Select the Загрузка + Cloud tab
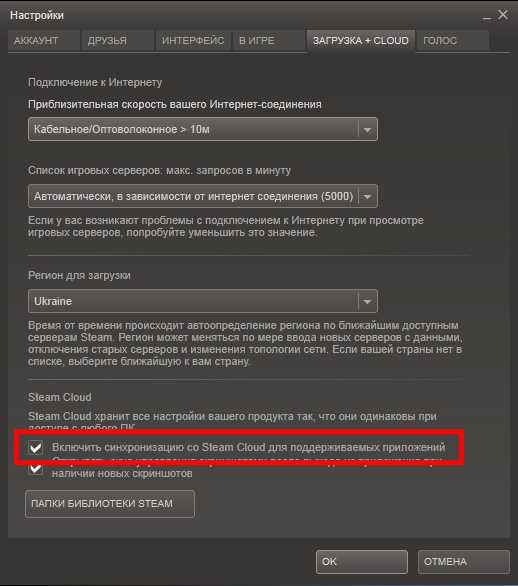Image resolution: width=518 pixels, height=586 pixels. click(361, 40)
